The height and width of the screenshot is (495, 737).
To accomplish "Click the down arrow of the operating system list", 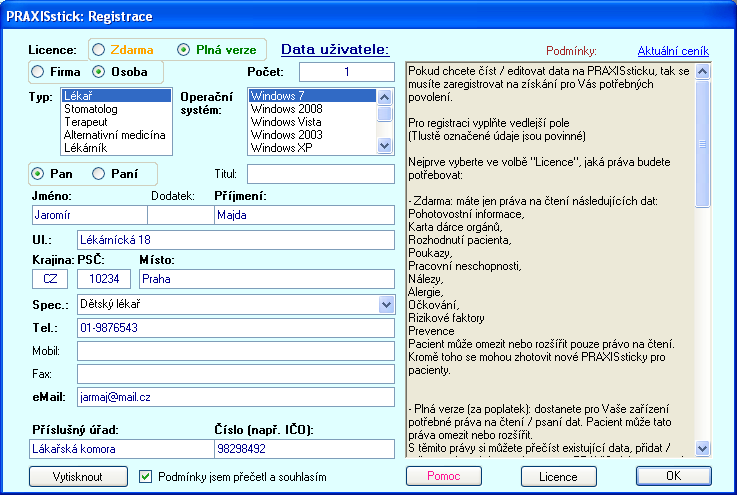I will 384,146.
